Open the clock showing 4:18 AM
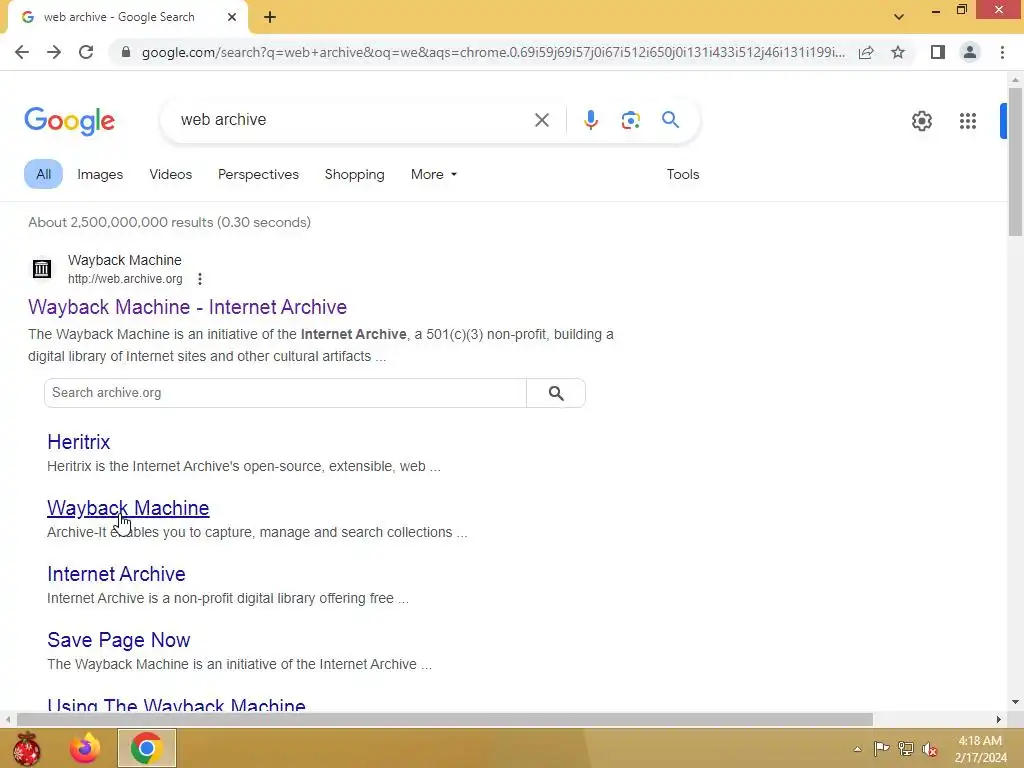Viewport: 1024px width, 768px height. 980,749
